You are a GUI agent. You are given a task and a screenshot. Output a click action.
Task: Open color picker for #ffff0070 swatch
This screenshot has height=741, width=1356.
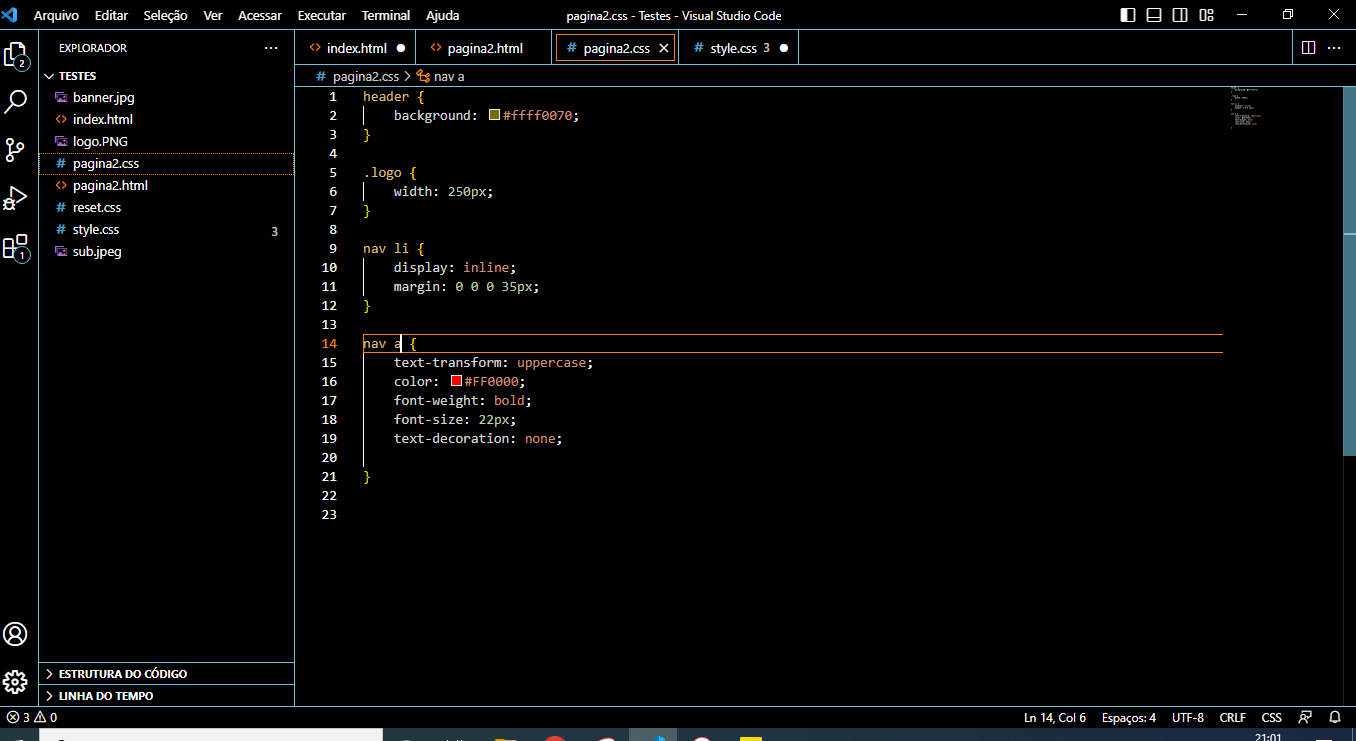[494, 115]
